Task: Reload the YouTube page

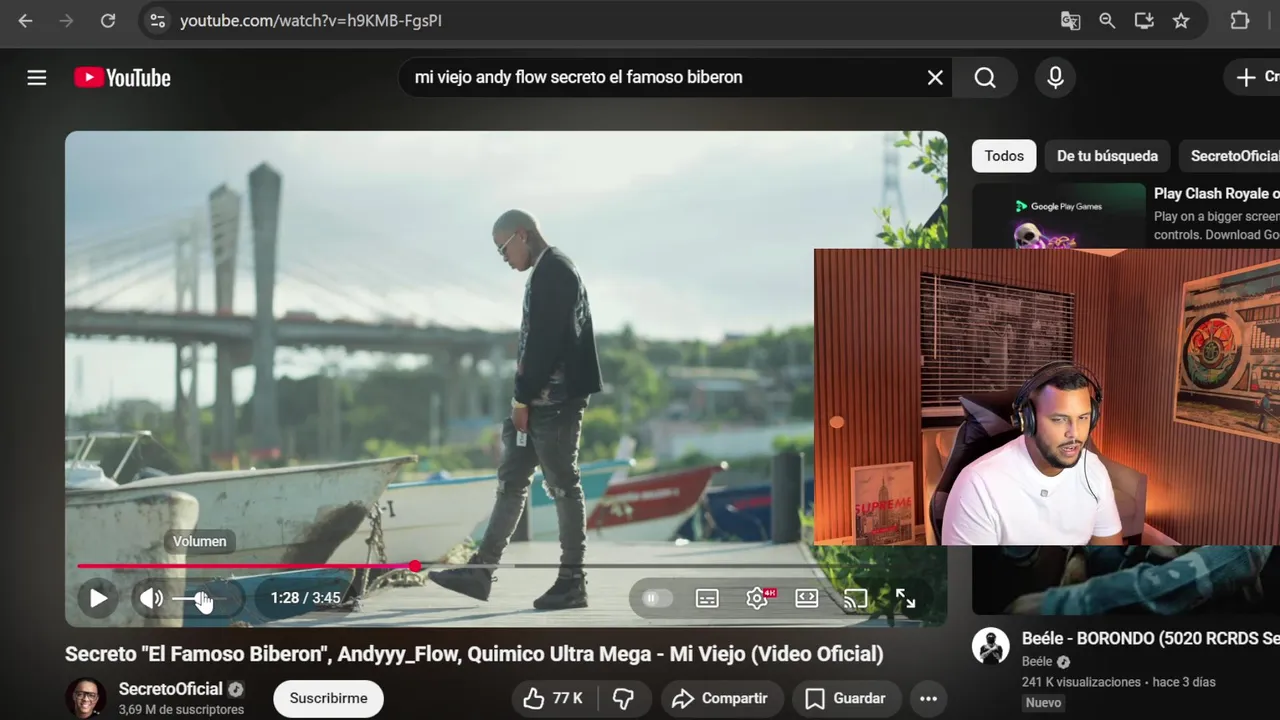Action: (108, 21)
